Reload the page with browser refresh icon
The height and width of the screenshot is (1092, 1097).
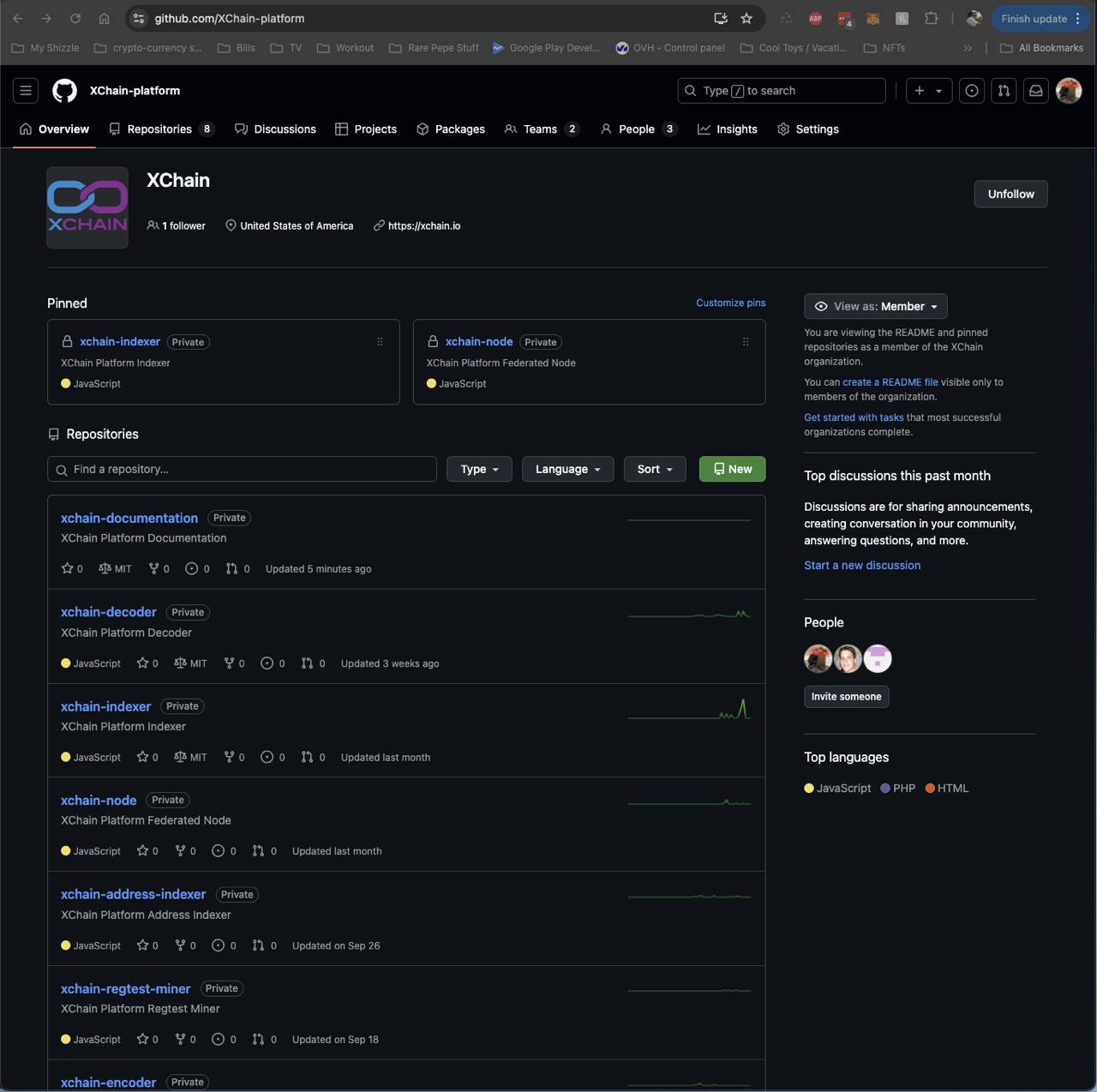[75, 18]
